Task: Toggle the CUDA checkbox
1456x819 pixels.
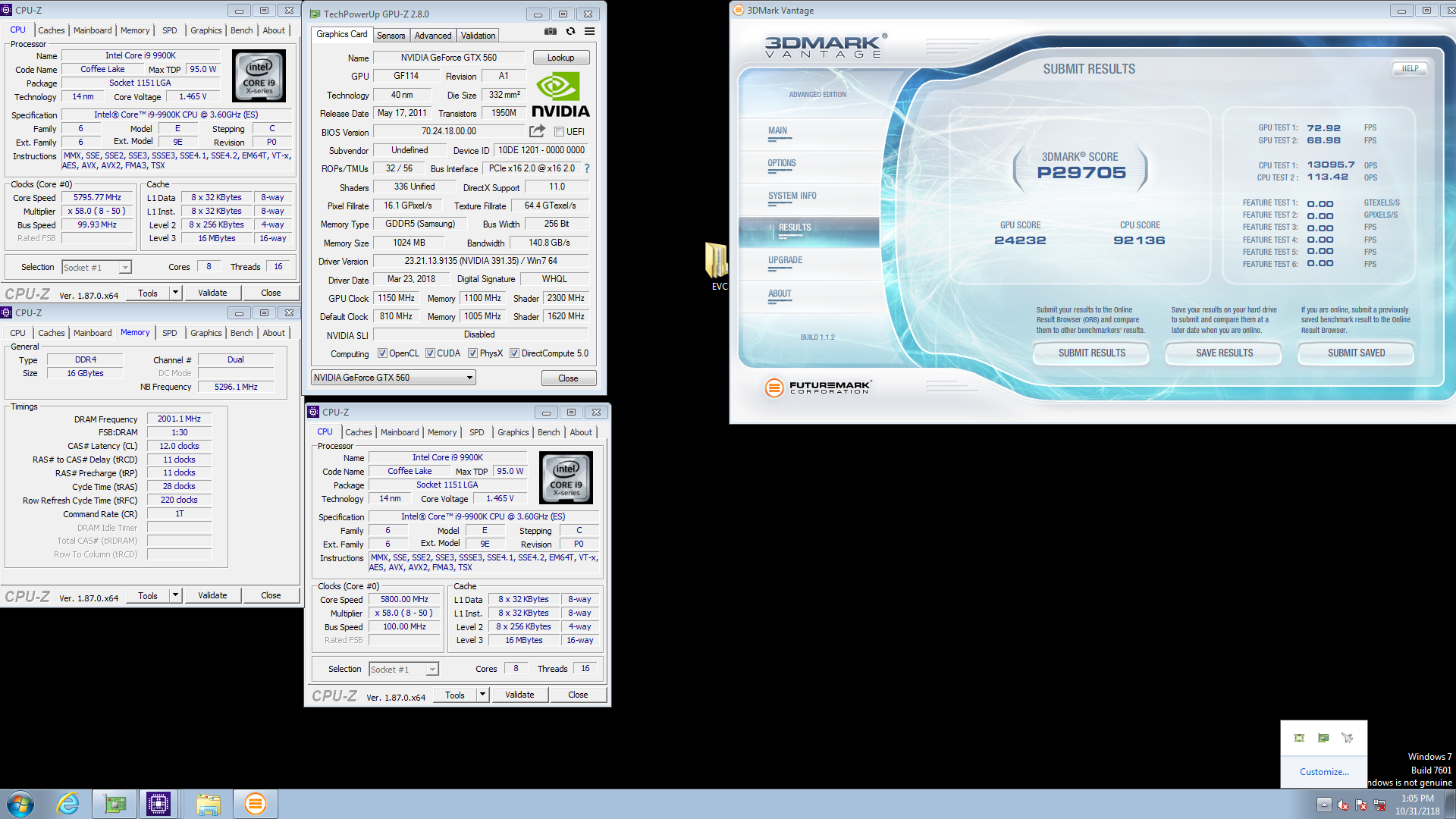Action: click(x=430, y=353)
